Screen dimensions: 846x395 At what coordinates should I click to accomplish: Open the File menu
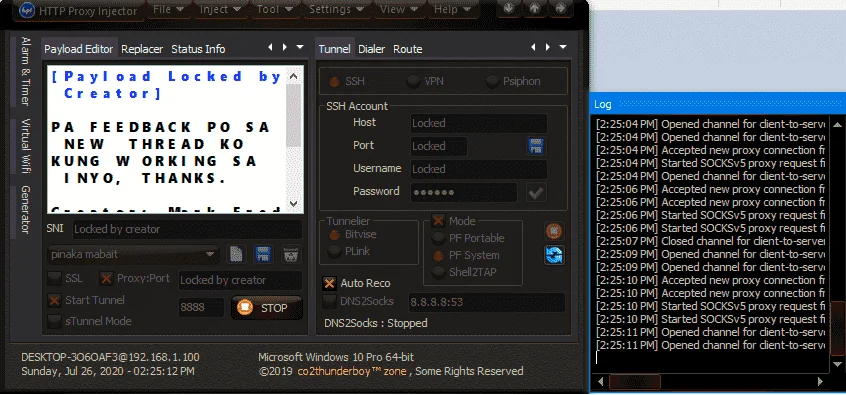(x=168, y=9)
